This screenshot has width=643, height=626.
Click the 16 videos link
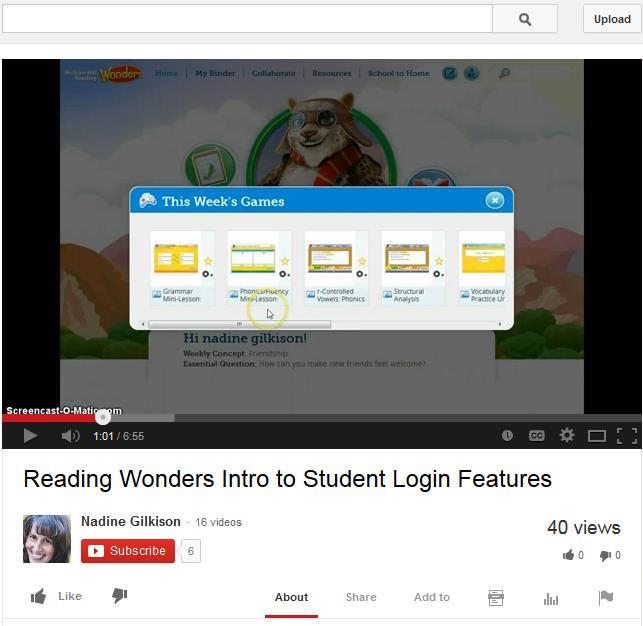click(218, 522)
